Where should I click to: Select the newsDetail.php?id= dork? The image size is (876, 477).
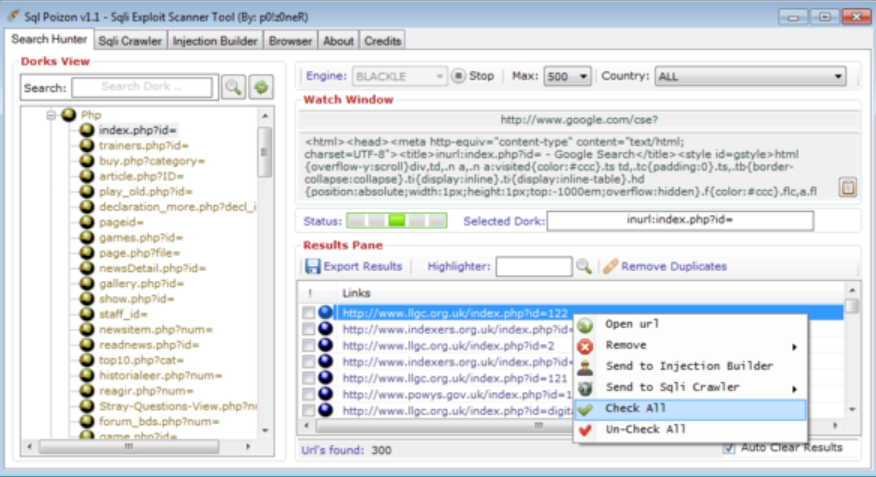153,268
